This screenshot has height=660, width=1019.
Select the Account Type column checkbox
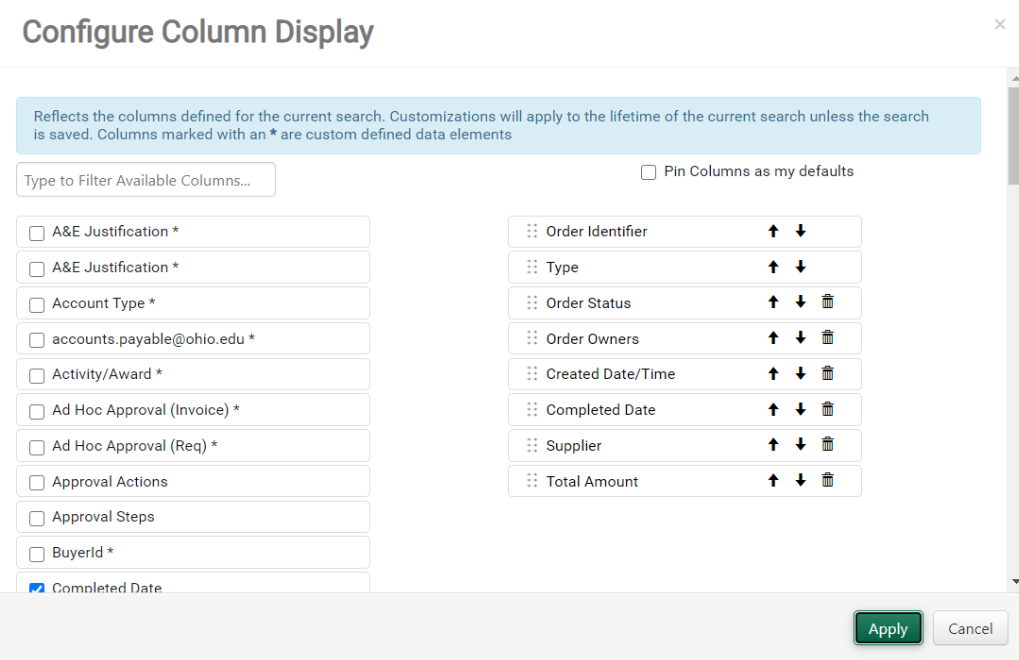(37, 304)
